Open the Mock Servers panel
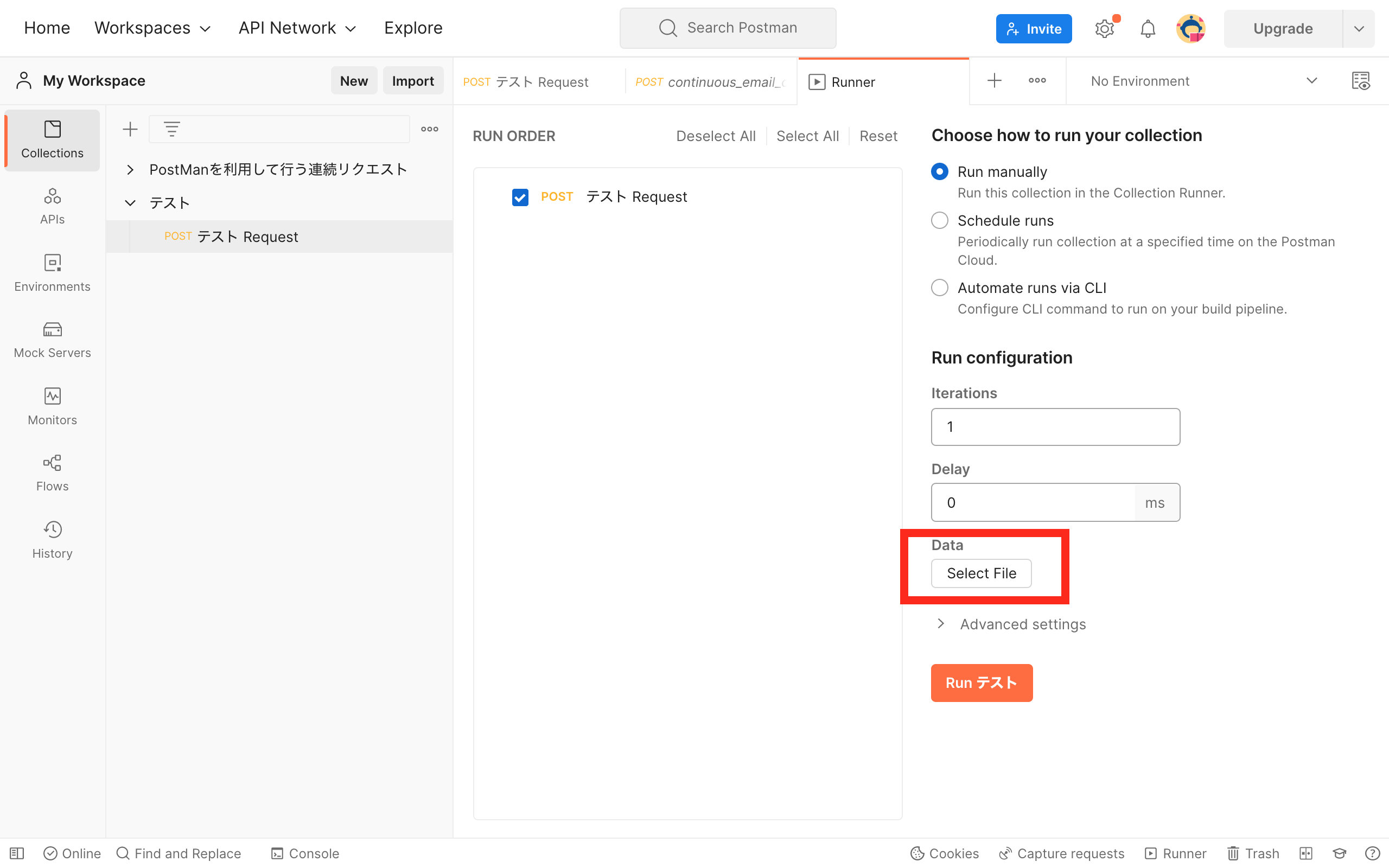1389x868 pixels. click(52, 339)
